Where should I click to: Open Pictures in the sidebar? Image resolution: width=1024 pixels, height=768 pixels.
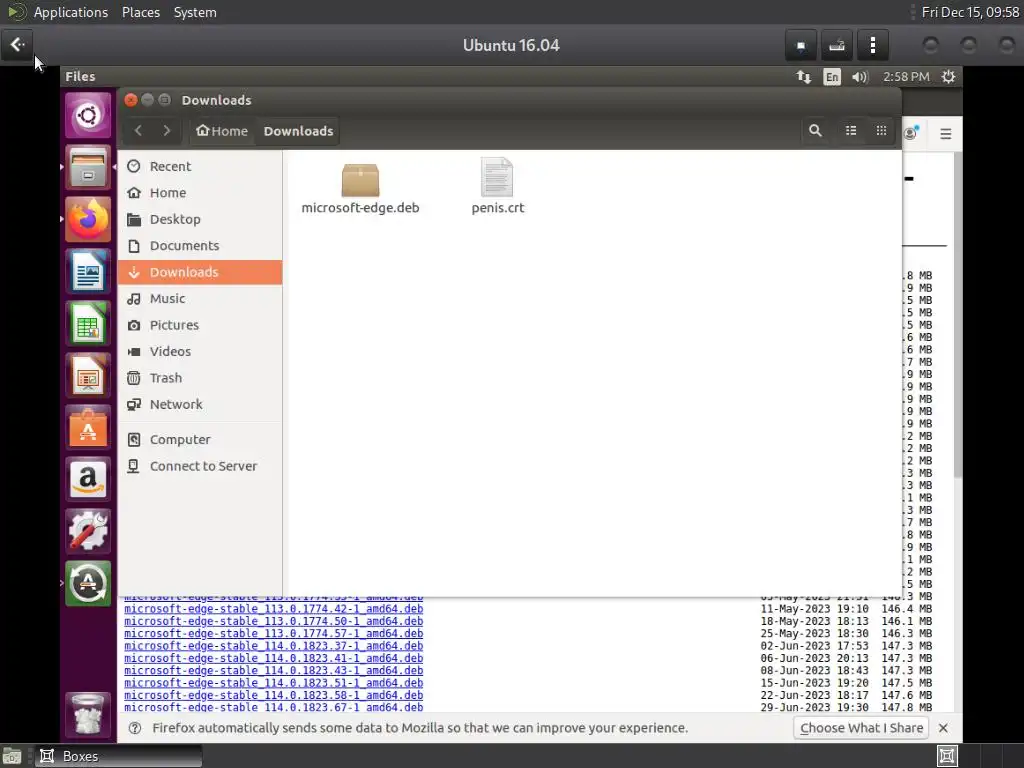coord(200,325)
